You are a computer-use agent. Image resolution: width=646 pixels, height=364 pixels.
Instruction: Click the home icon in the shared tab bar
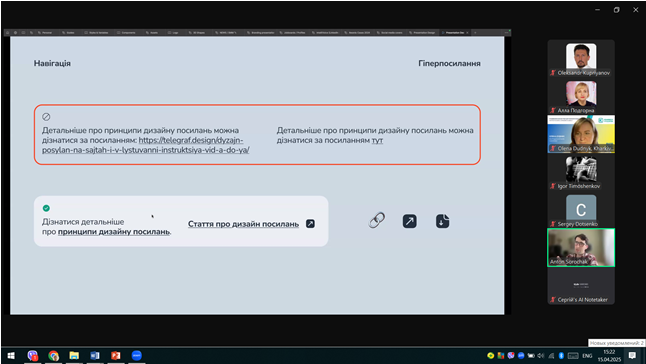(x=7, y=32)
